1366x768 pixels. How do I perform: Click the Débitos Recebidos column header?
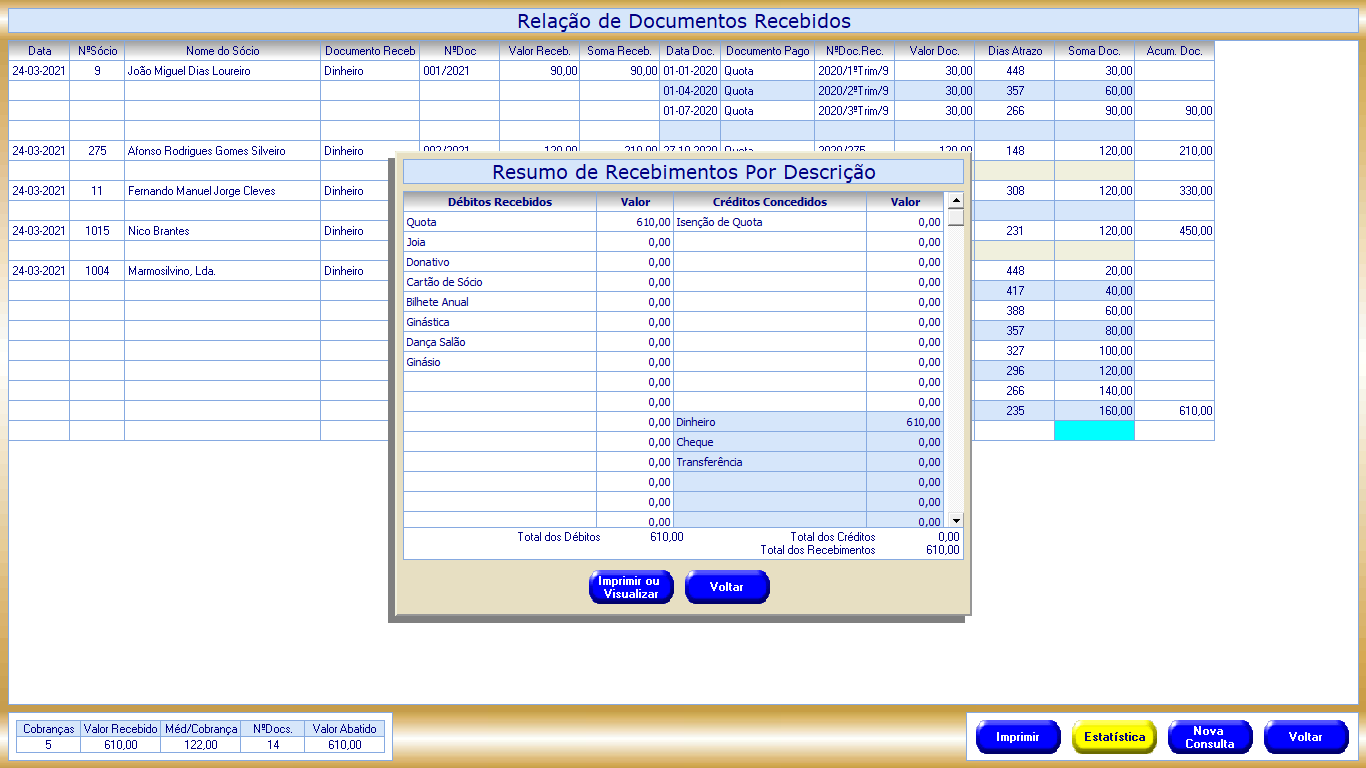[499, 202]
